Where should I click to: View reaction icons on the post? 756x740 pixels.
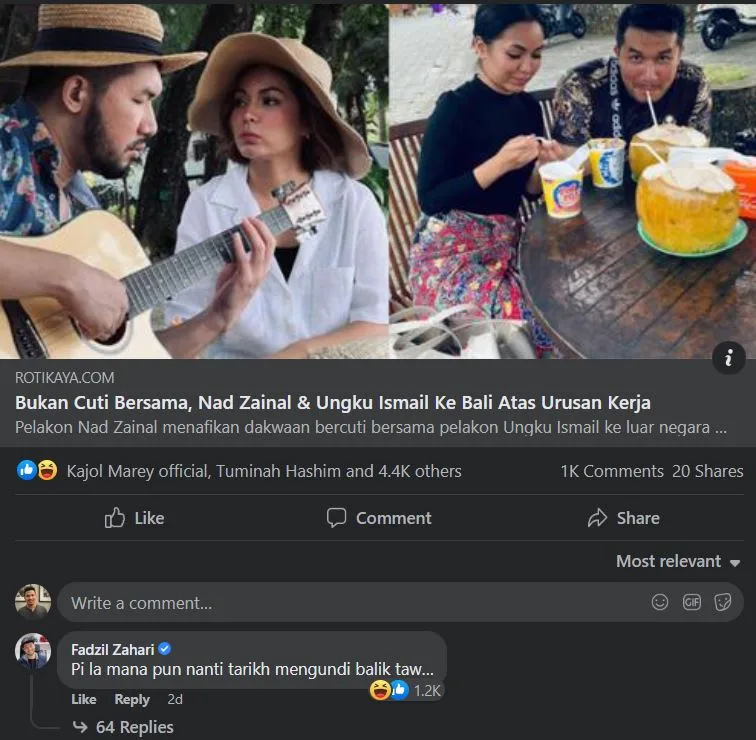37,471
